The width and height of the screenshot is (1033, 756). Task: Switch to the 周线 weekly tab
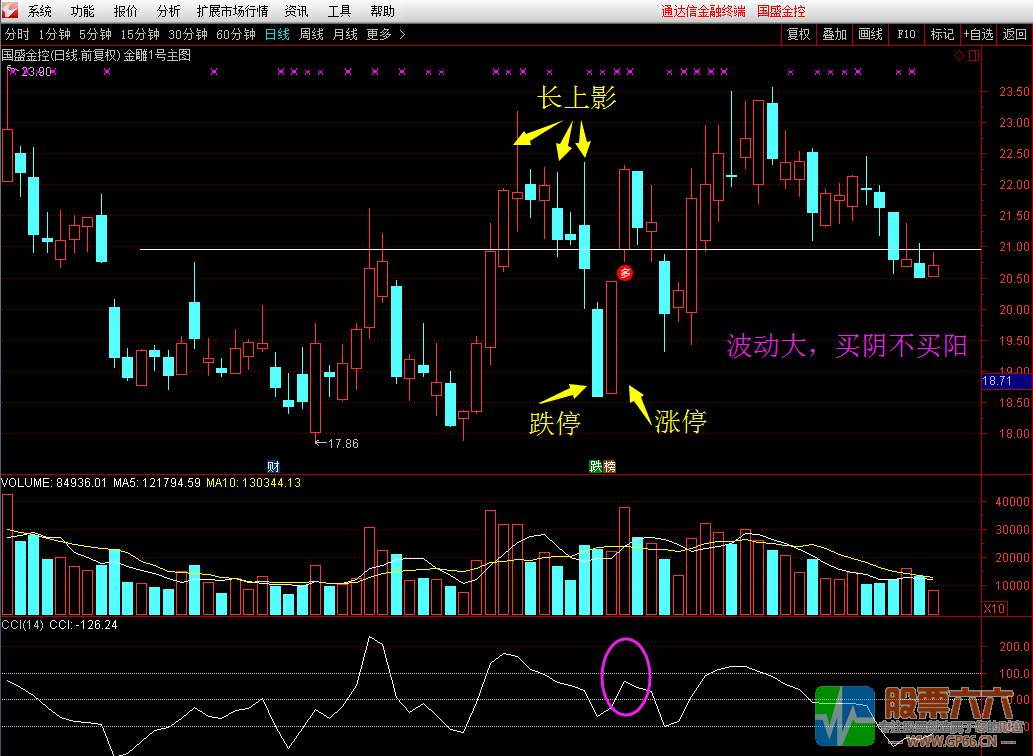coord(312,34)
